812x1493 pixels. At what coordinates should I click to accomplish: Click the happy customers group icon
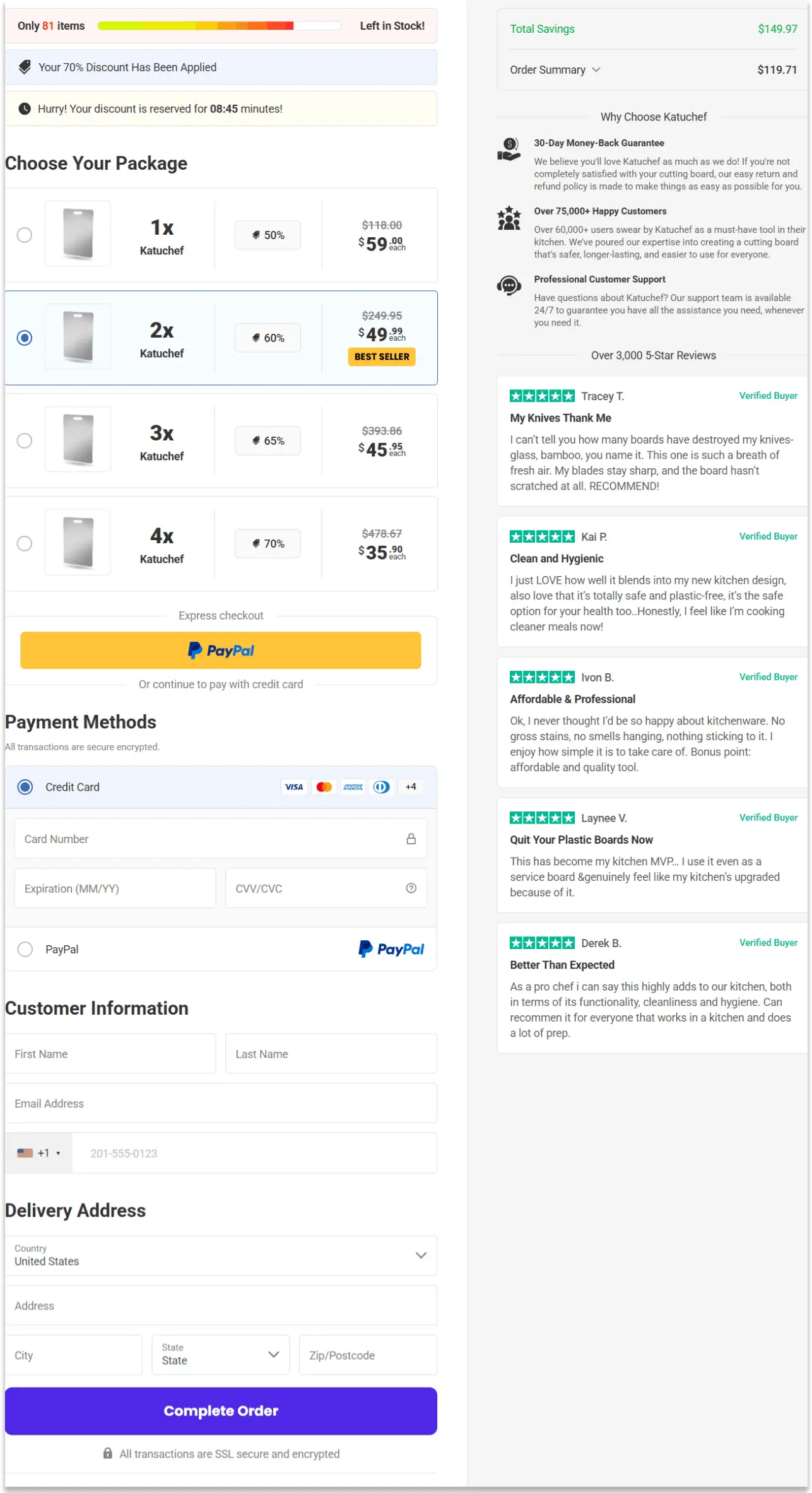[509, 218]
